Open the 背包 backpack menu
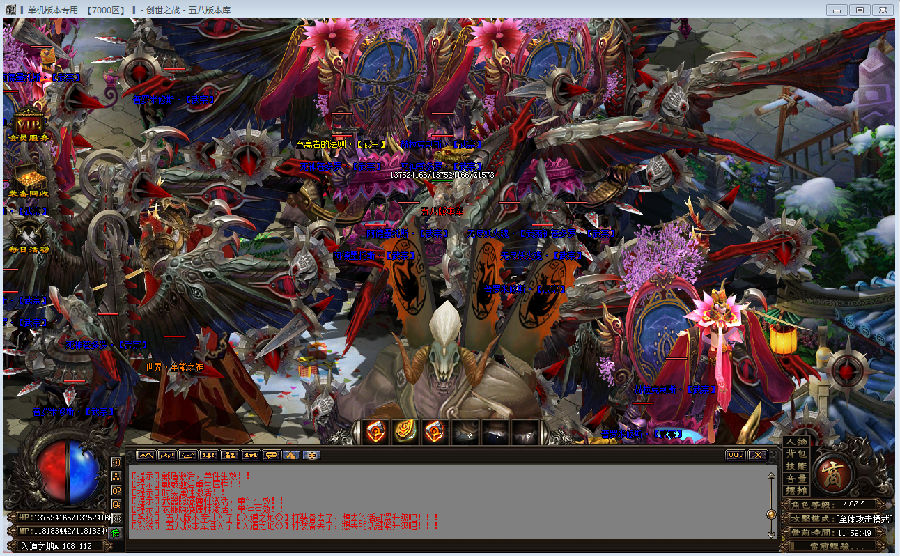Screen dimensions: 900x556 [796, 454]
